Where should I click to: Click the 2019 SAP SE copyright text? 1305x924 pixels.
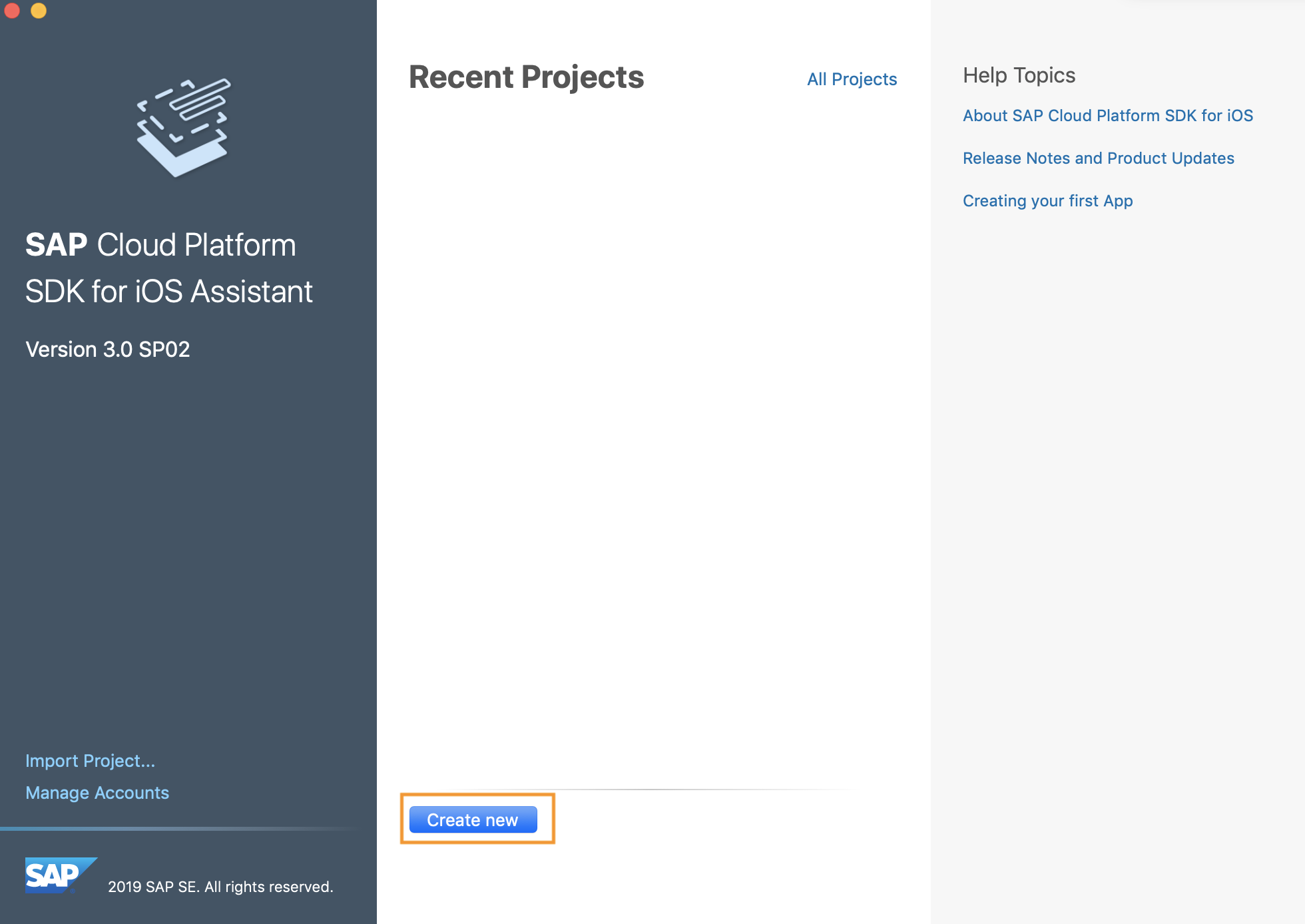[220, 887]
